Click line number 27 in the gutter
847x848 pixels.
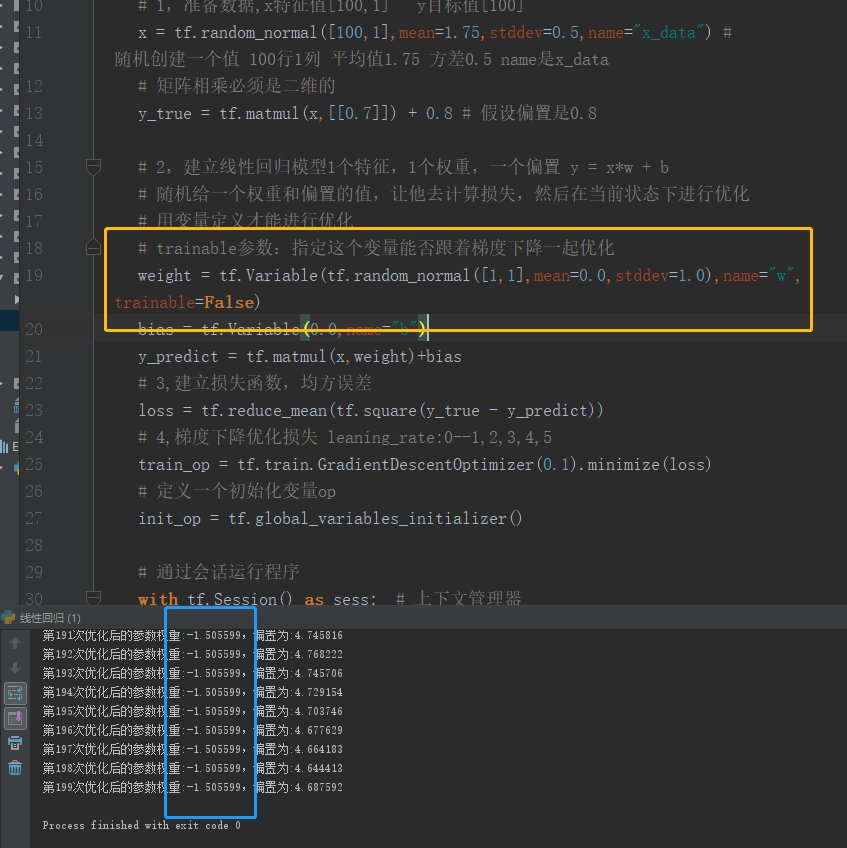pos(34,518)
